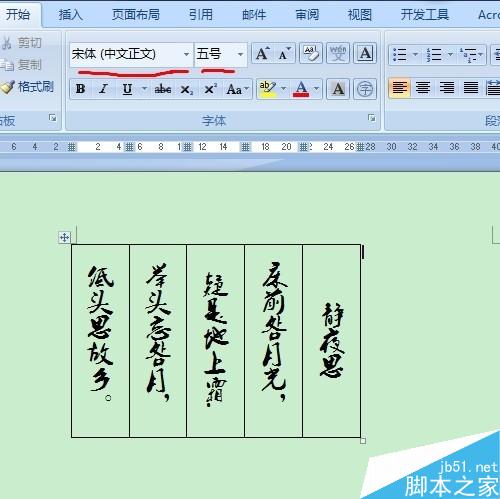This screenshot has height=499, width=500.
Task: Toggle Underline formatting
Action: point(127,89)
